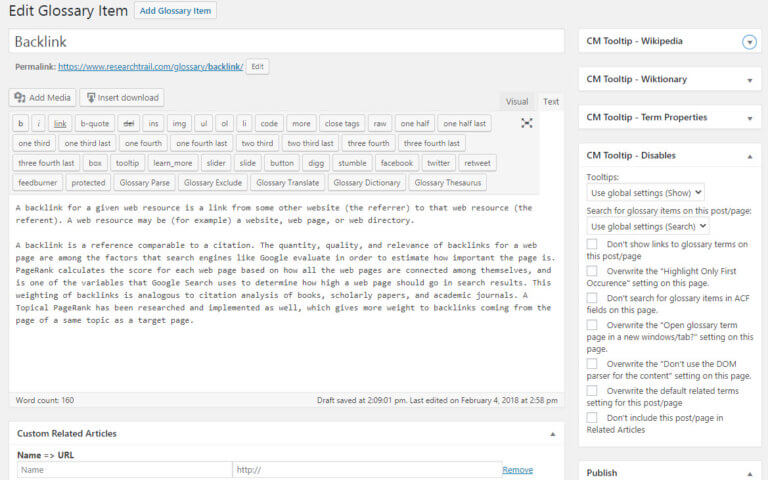Click the Remove related article link

click(x=517, y=470)
